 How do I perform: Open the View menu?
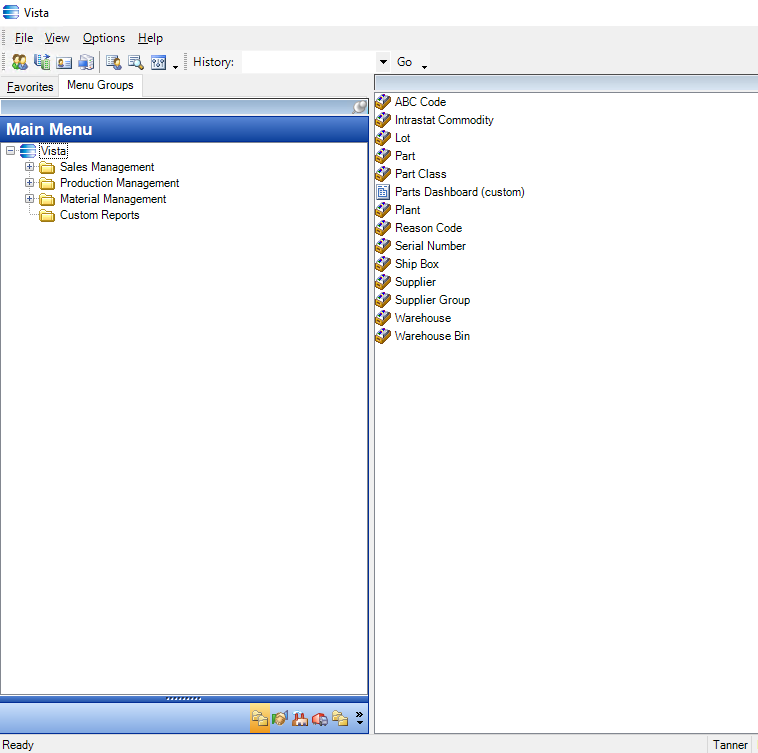(57, 38)
